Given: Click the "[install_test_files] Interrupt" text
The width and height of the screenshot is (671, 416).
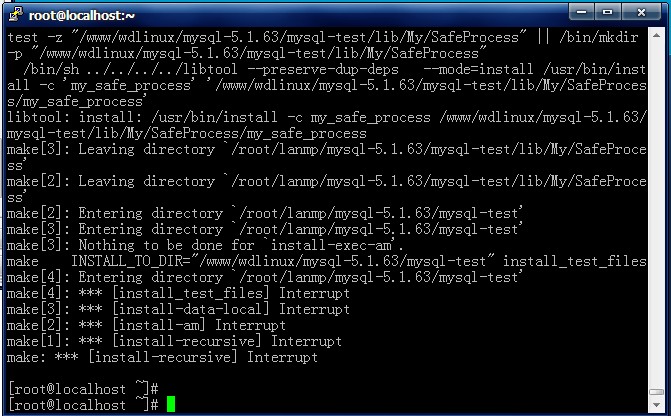Looking at the screenshot, I should pyautogui.click(x=231, y=293).
